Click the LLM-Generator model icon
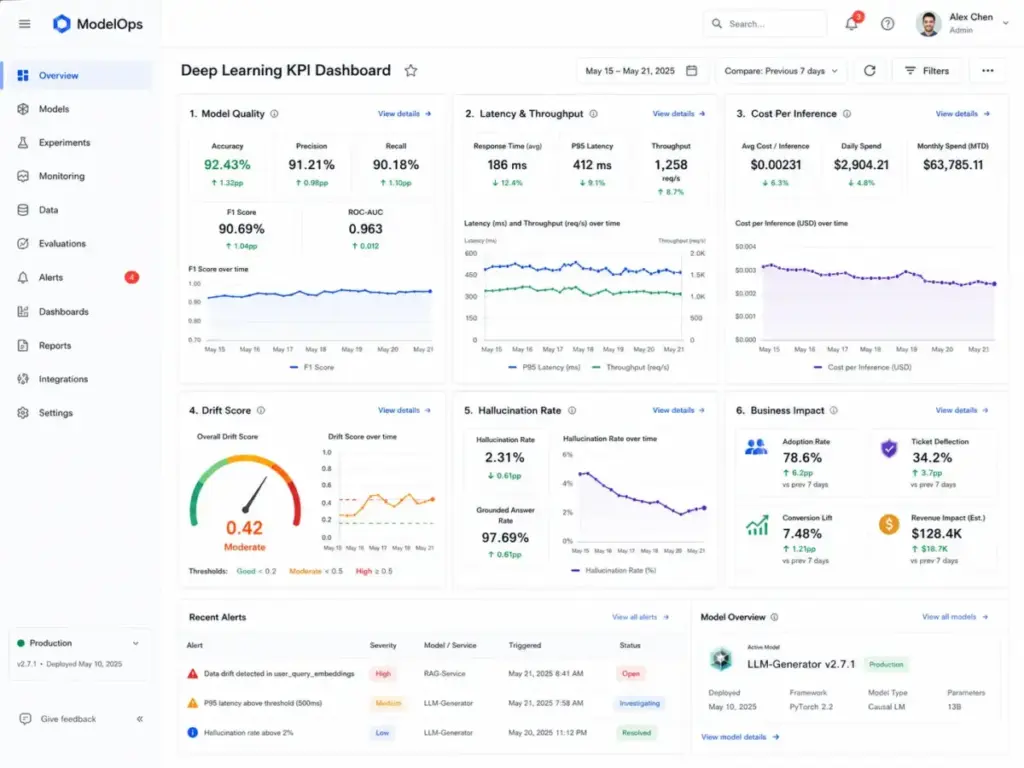 coord(721,659)
